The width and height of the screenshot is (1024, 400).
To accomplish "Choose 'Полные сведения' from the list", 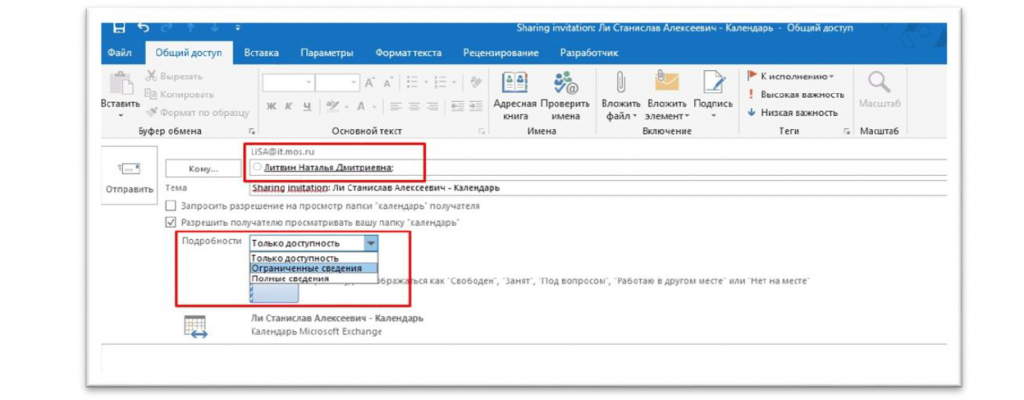I will point(290,279).
